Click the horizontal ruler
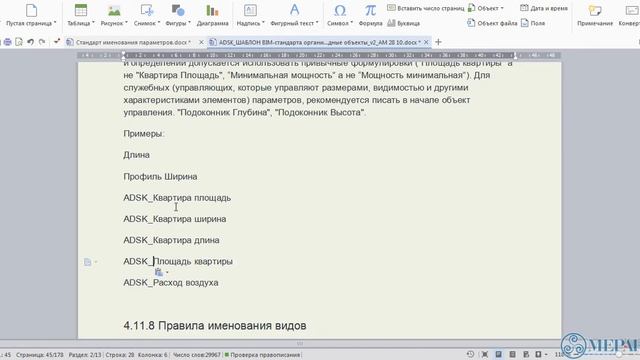The height and width of the screenshot is (360, 640). click(319, 55)
